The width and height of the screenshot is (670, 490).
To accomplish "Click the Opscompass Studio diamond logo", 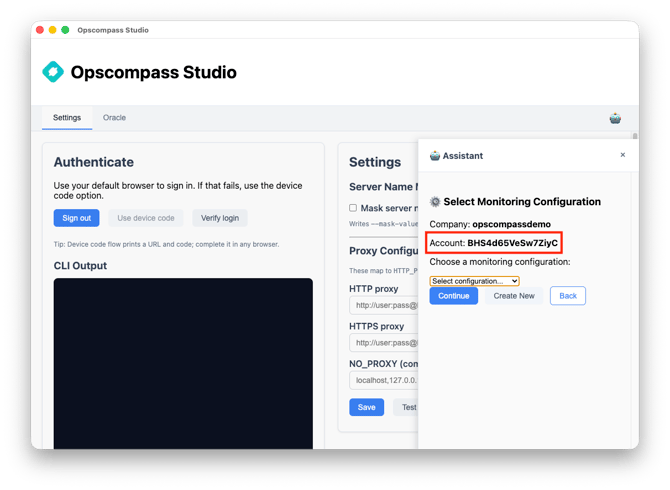I will click(53, 72).
